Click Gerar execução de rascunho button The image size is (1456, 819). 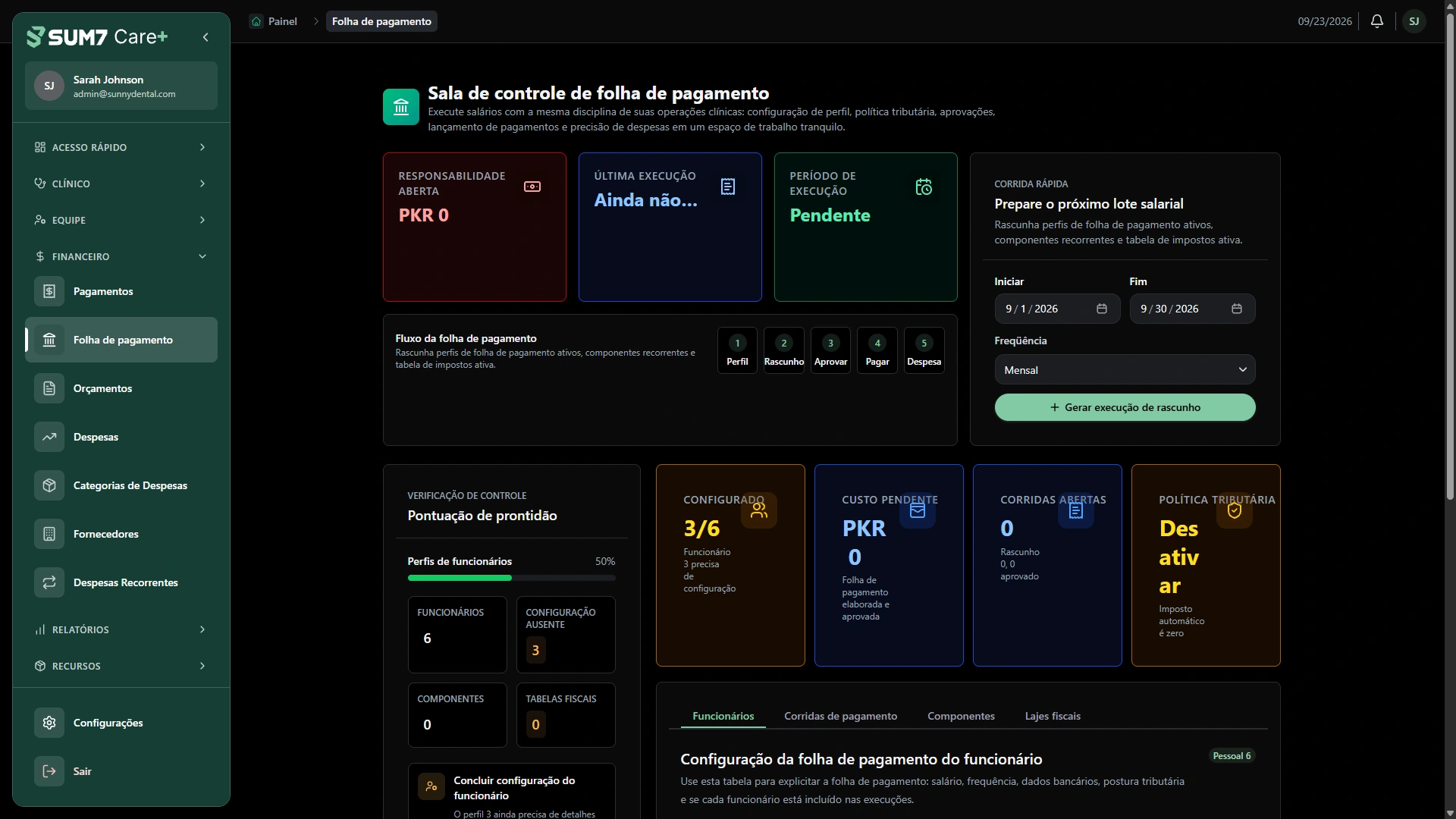(1125, 407)
